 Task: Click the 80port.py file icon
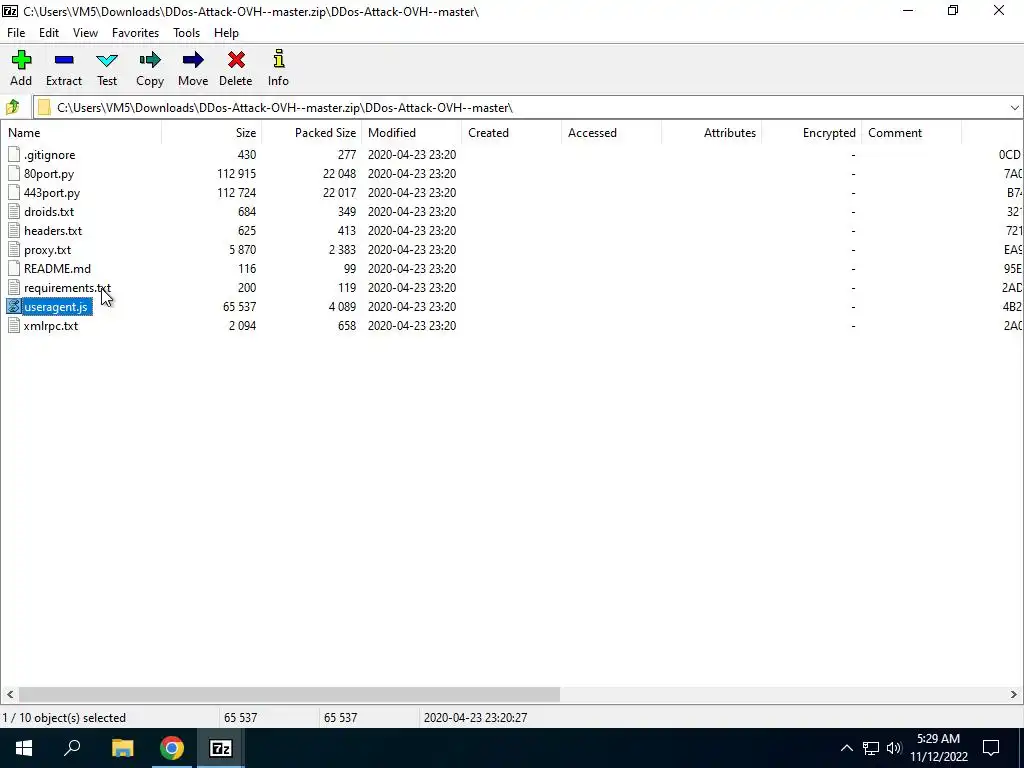pos(14,174)
